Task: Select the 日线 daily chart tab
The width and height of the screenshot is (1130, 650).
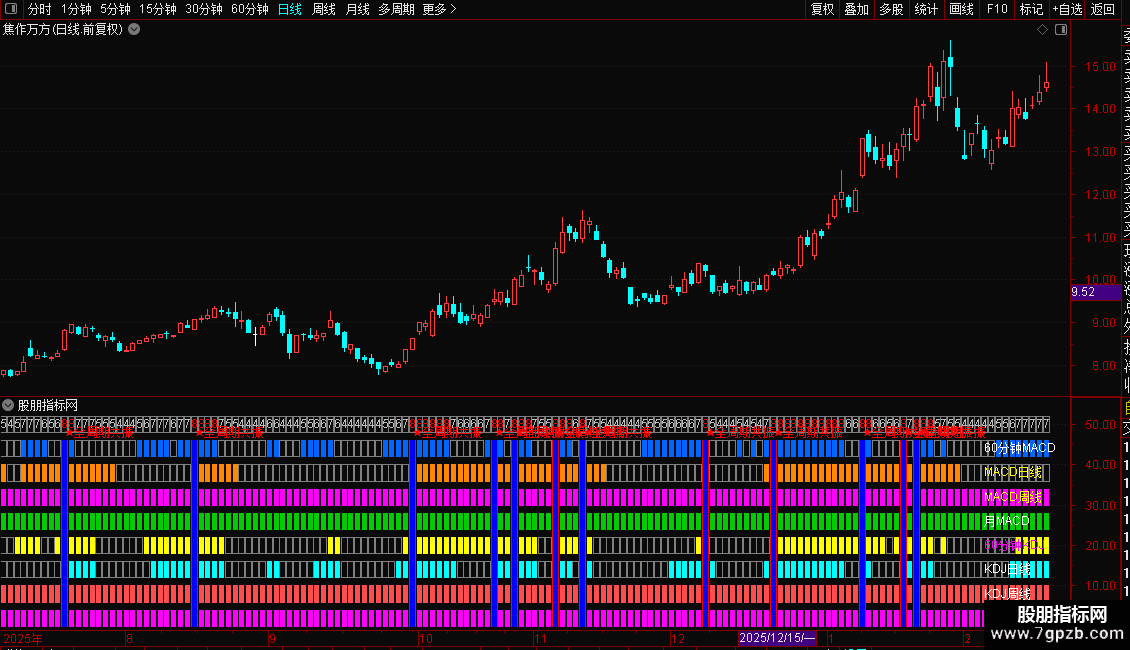Action: (290, 9)
